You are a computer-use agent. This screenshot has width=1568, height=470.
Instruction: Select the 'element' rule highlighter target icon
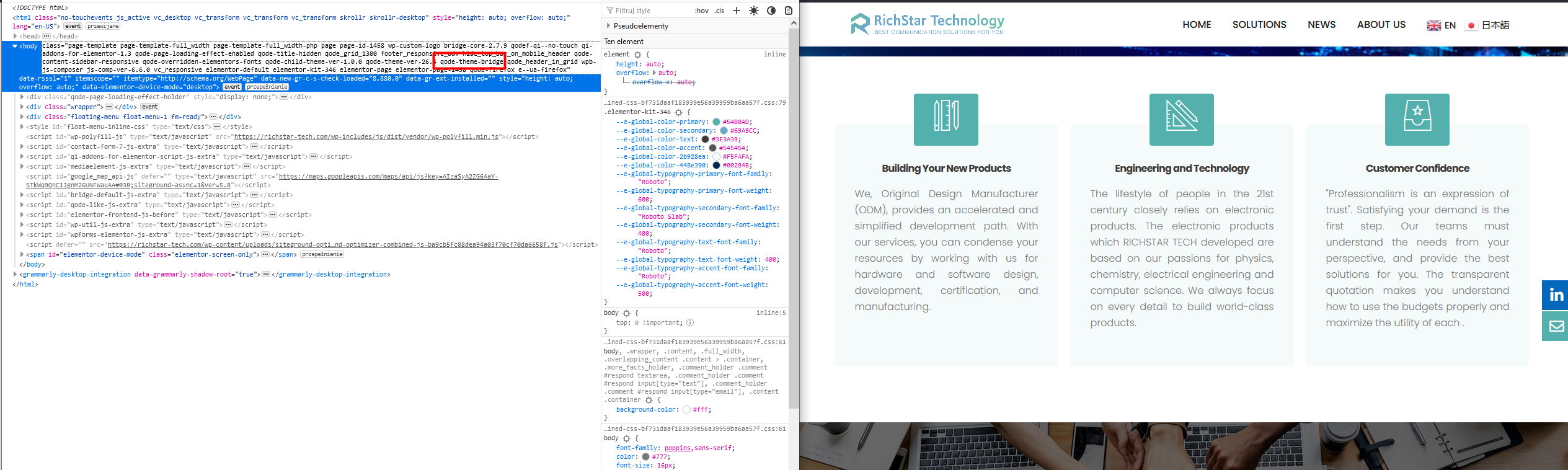tap(637, 55)
